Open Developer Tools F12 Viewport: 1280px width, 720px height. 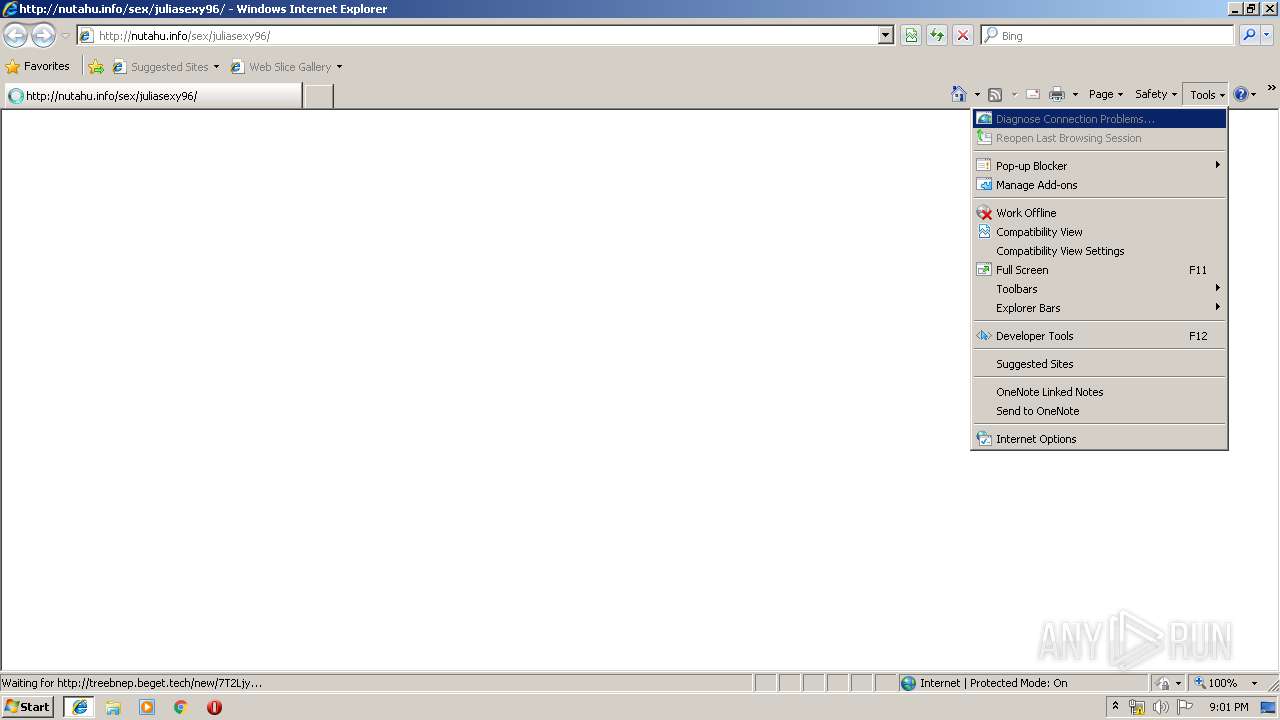tap(1099, 336)
